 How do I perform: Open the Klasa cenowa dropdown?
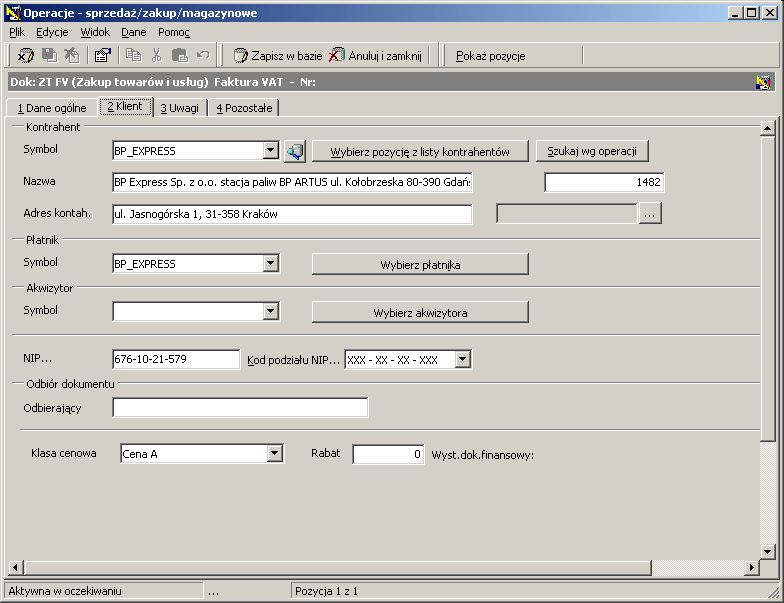[274, 454]
